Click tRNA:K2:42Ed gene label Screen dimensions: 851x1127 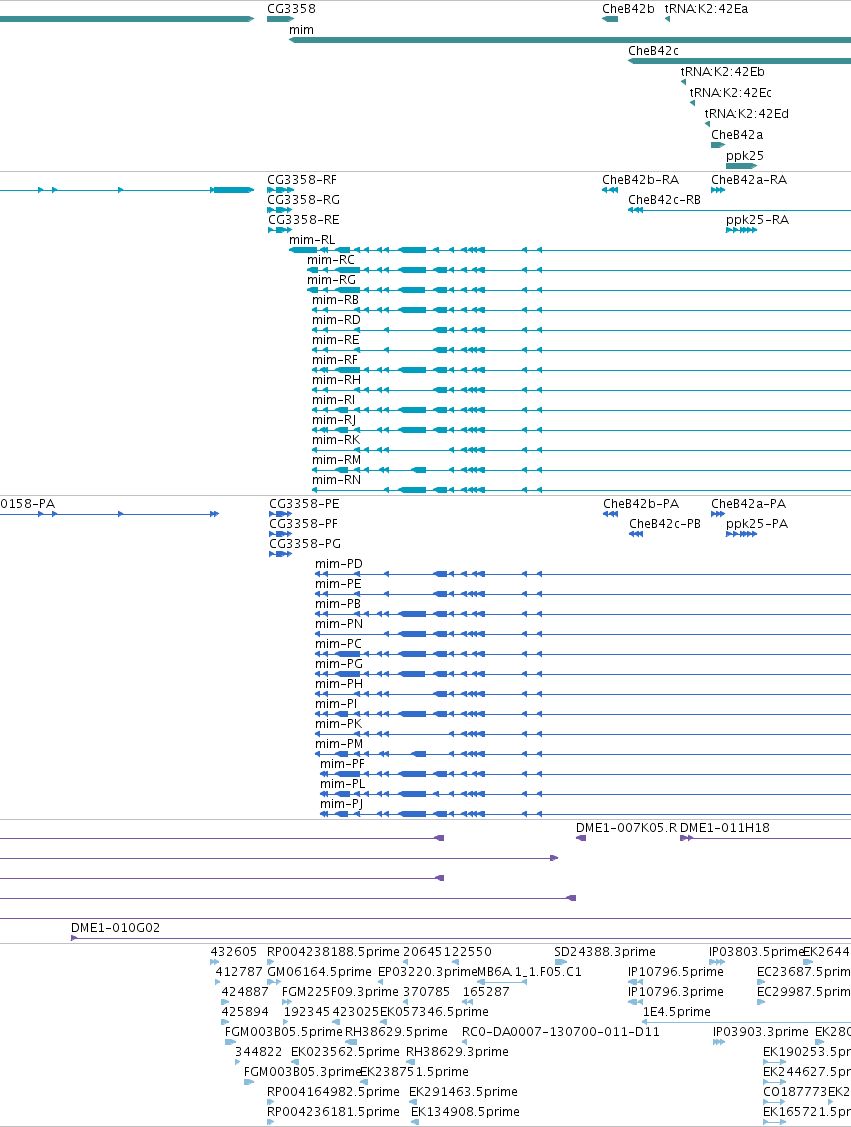[746, 113]
